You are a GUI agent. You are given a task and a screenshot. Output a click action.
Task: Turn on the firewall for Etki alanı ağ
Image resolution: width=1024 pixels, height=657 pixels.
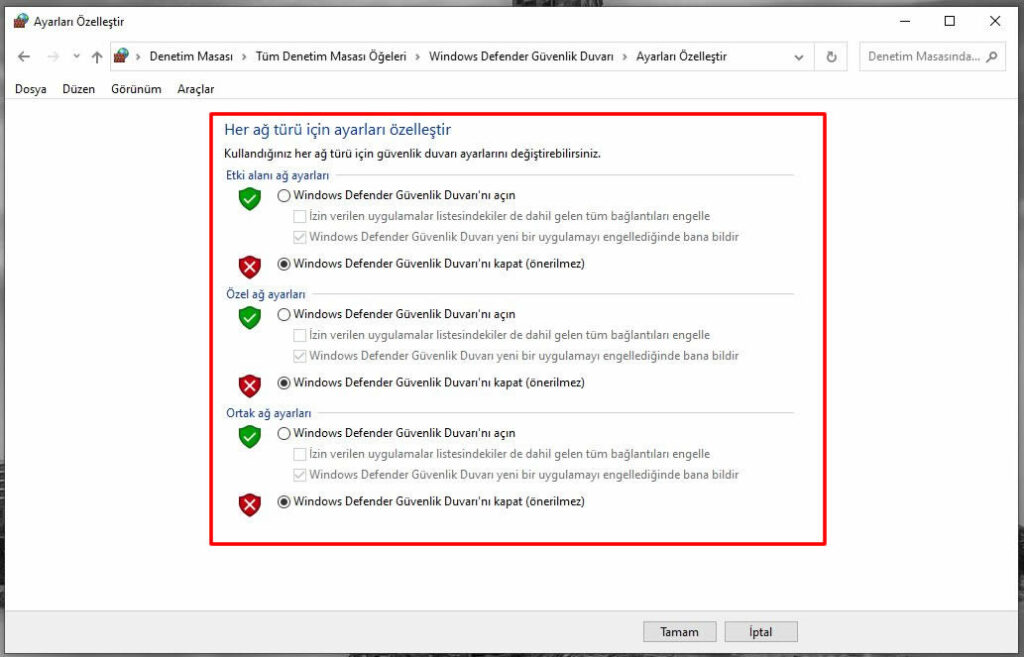click(284, 195)
